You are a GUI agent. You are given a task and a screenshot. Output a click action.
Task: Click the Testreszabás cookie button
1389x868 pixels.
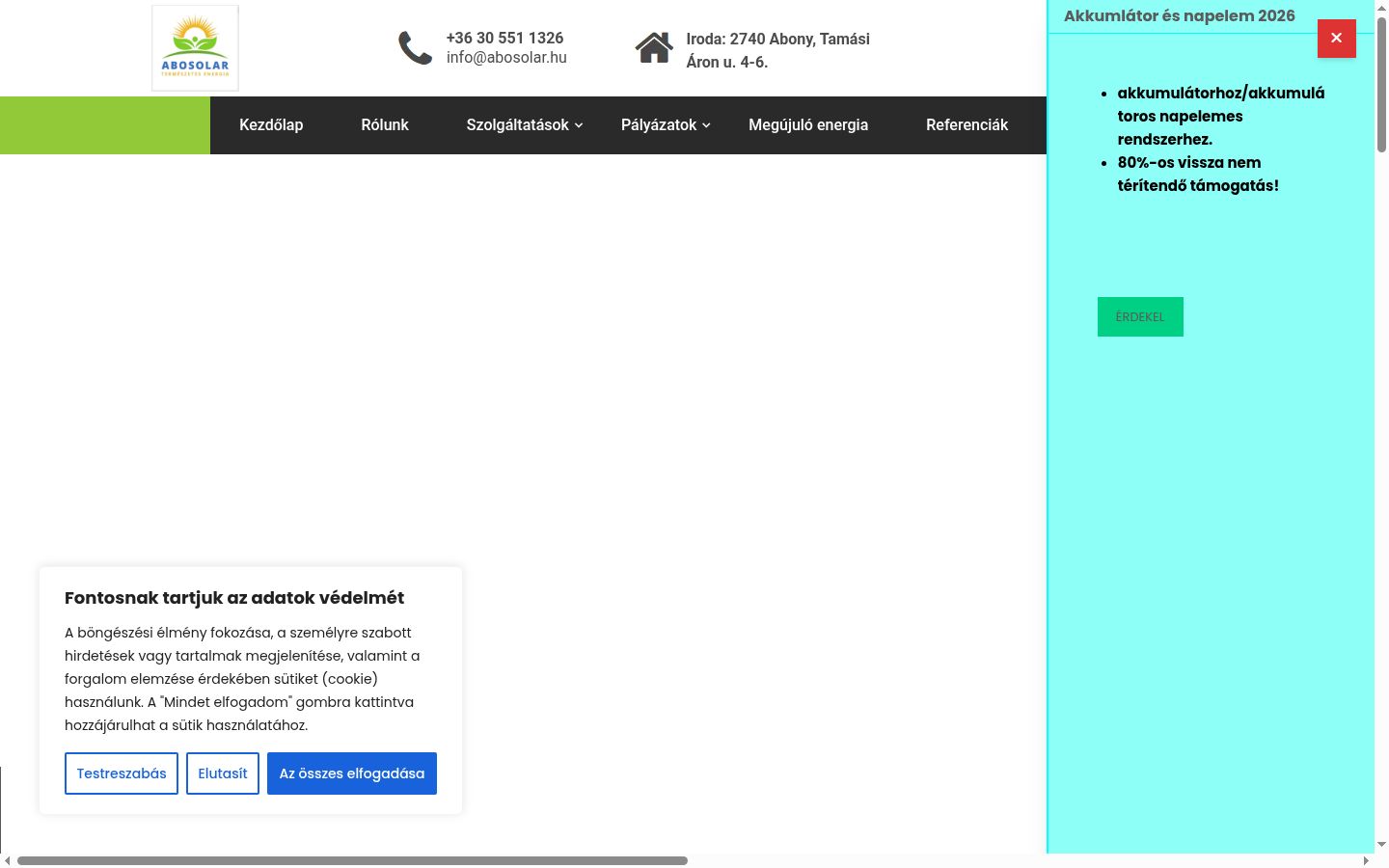(x=122, y=773)
